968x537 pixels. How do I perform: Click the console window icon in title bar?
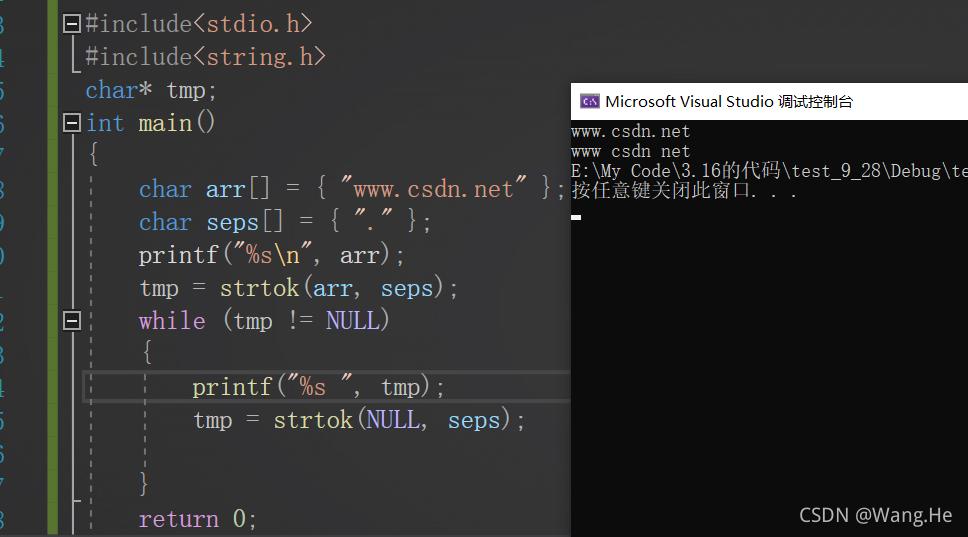pyautogui.click(x=590, y=101)
